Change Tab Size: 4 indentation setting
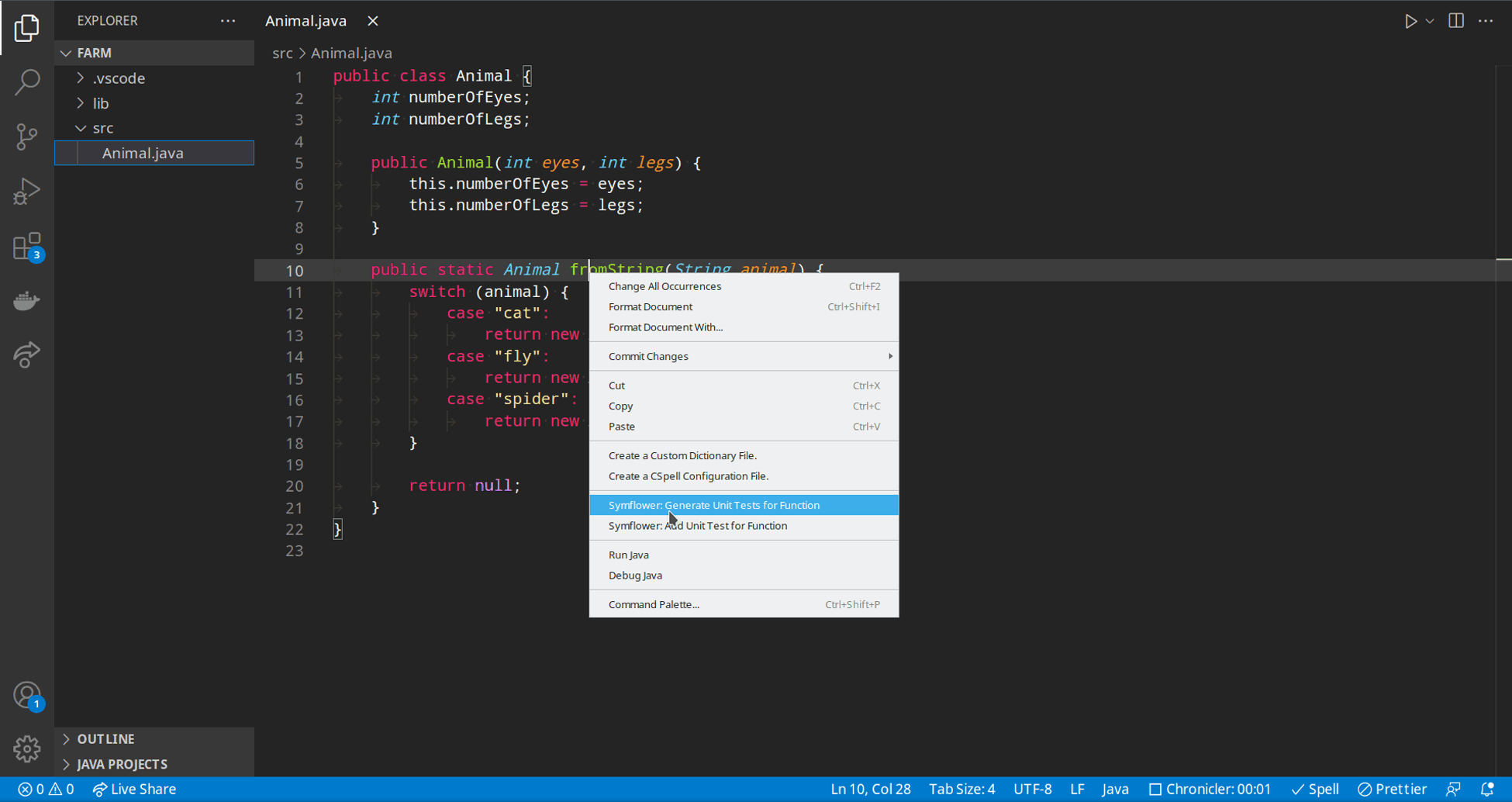 click(x=962, y=789)
